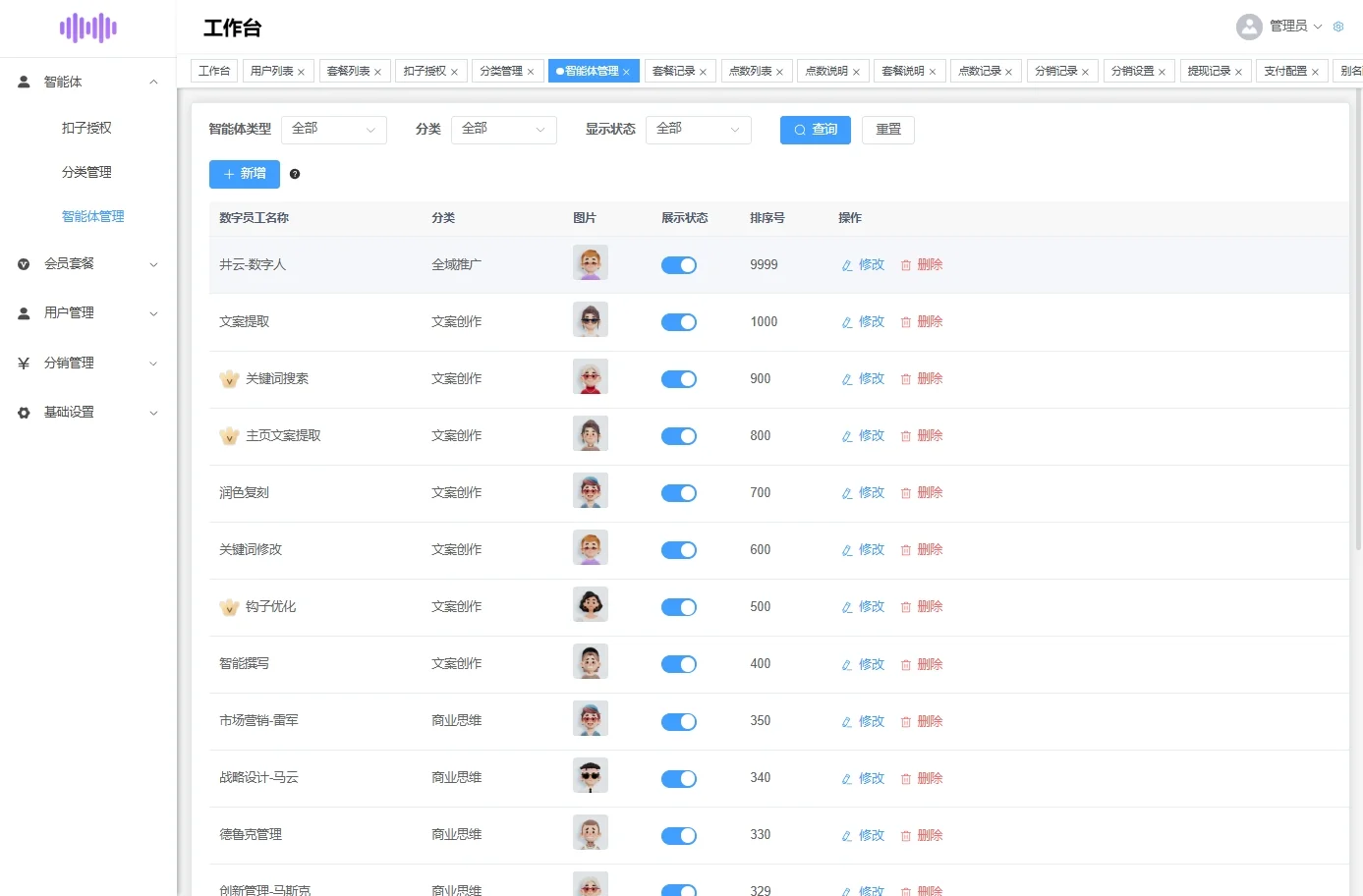Close the 套餐列表 tab

[x=377, y=72]
